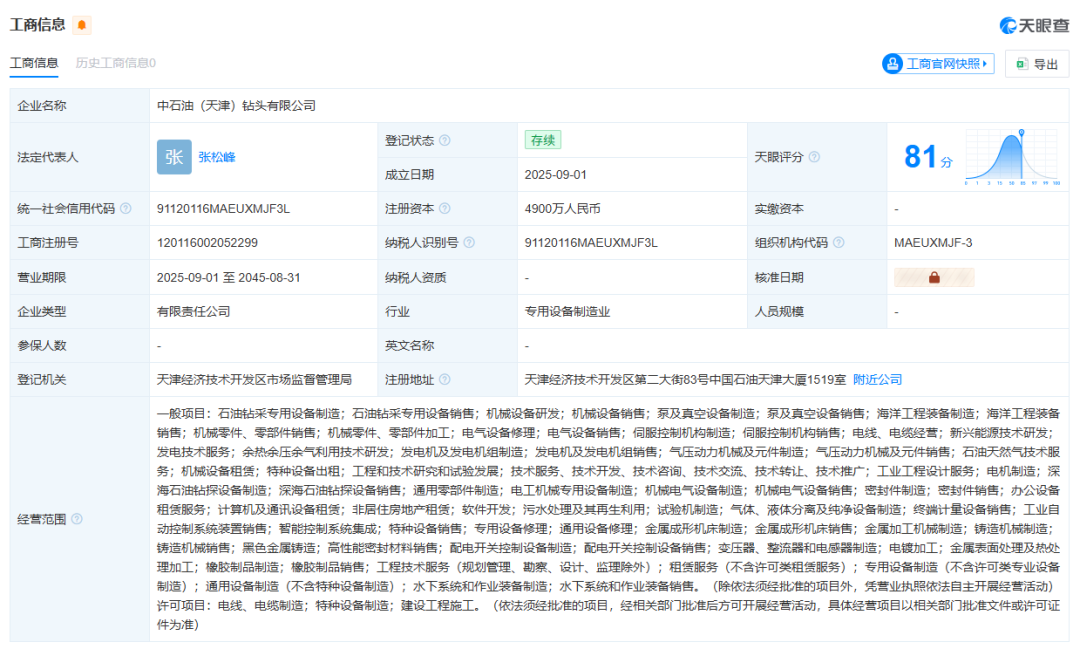Click the 经营范围 description text

click(608, 519)
